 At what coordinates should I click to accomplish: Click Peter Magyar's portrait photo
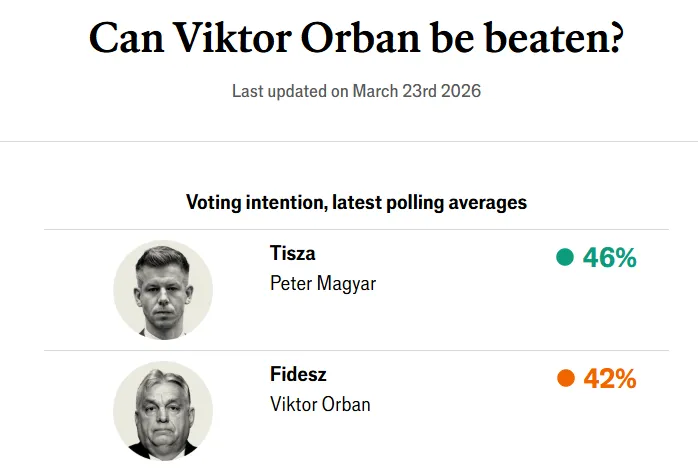[163, 289]
